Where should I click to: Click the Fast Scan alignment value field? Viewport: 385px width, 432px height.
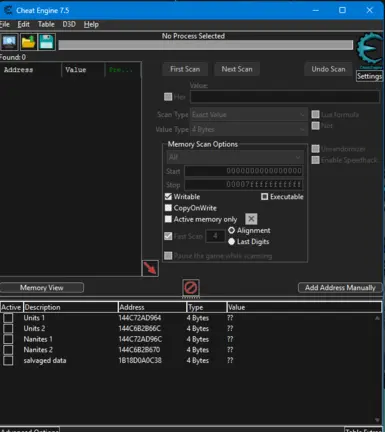(x=215, y=236)
